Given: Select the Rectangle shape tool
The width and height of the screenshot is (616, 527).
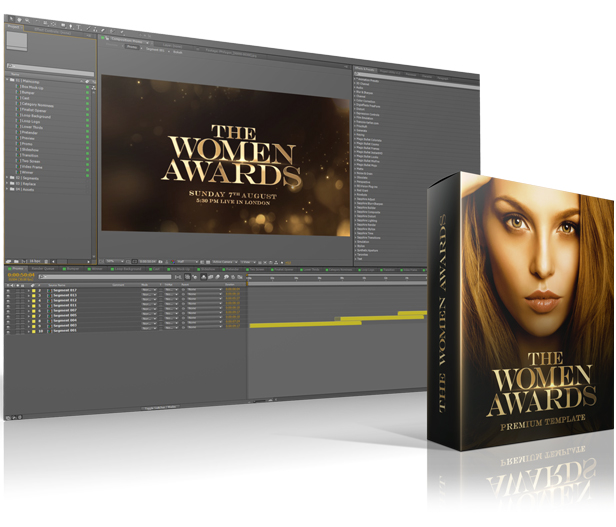Looking at the screenshot, I should click(63, 25).
